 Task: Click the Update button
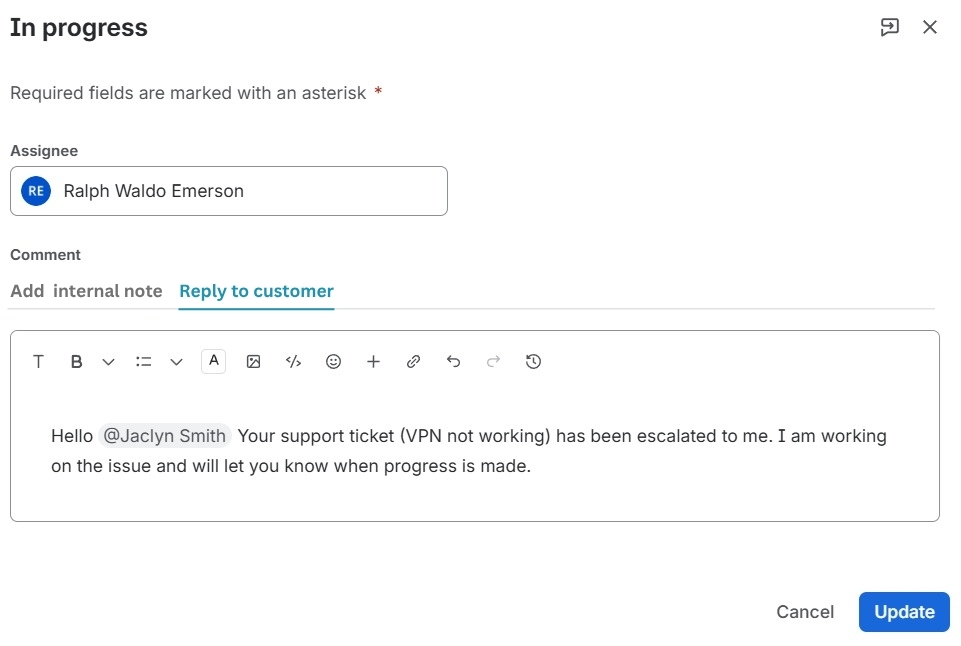click(904, 612)
